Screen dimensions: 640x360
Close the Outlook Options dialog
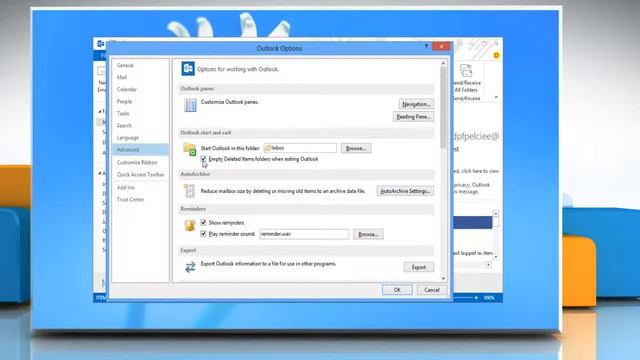click(x=441, y=47)
